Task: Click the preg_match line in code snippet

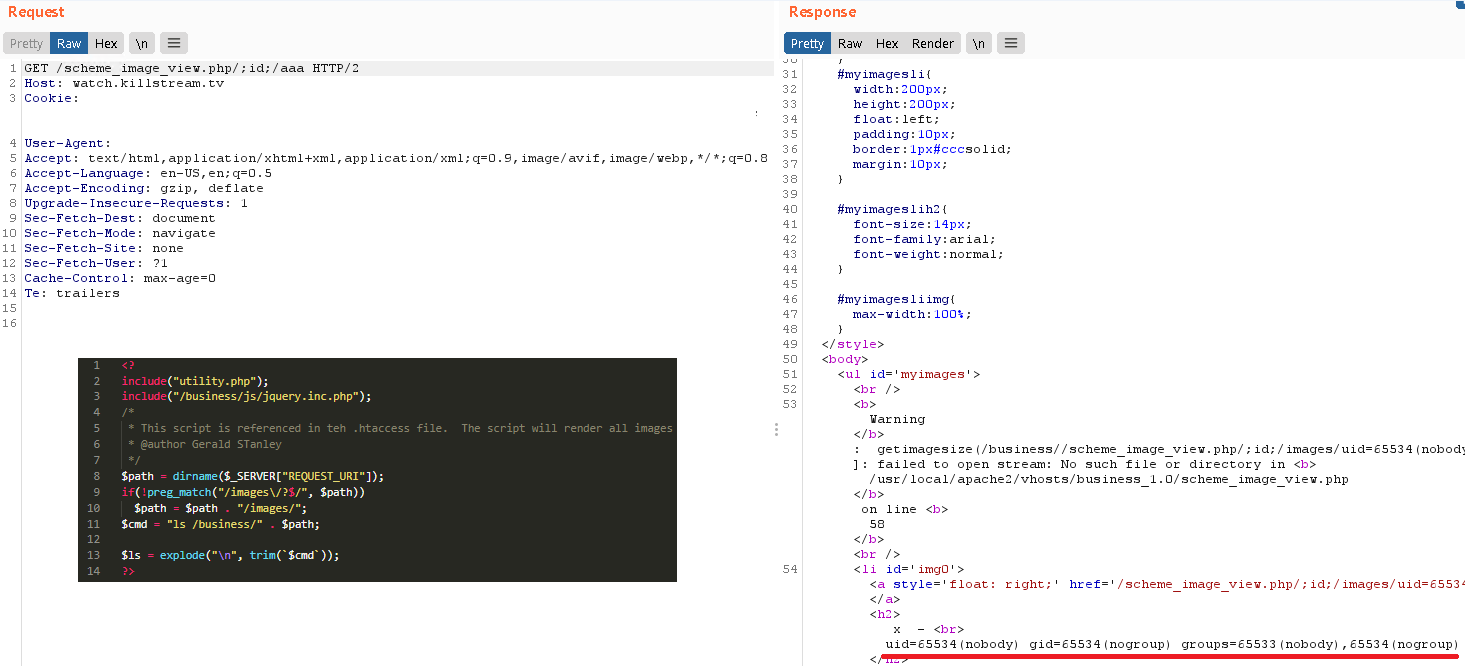Action: pyautogui.click(x=243, y=492)
